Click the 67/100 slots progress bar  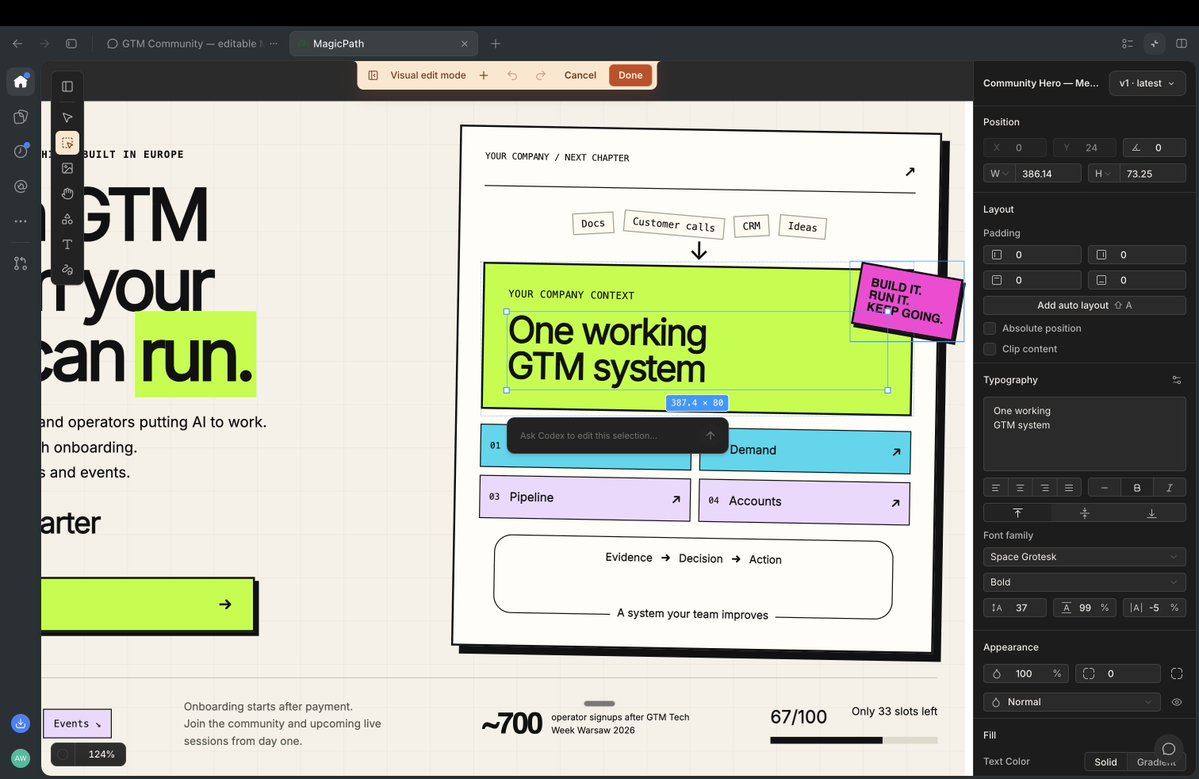[853, 740]
